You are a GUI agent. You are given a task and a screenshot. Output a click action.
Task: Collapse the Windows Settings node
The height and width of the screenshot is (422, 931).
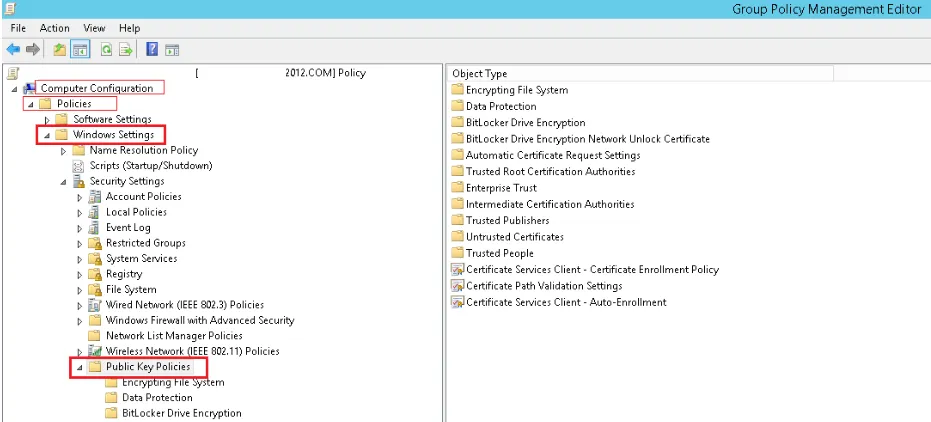[x=47, y=135]
